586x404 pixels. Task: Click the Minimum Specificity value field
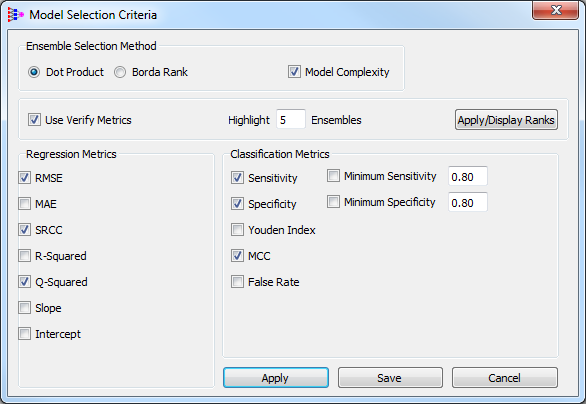468,202
